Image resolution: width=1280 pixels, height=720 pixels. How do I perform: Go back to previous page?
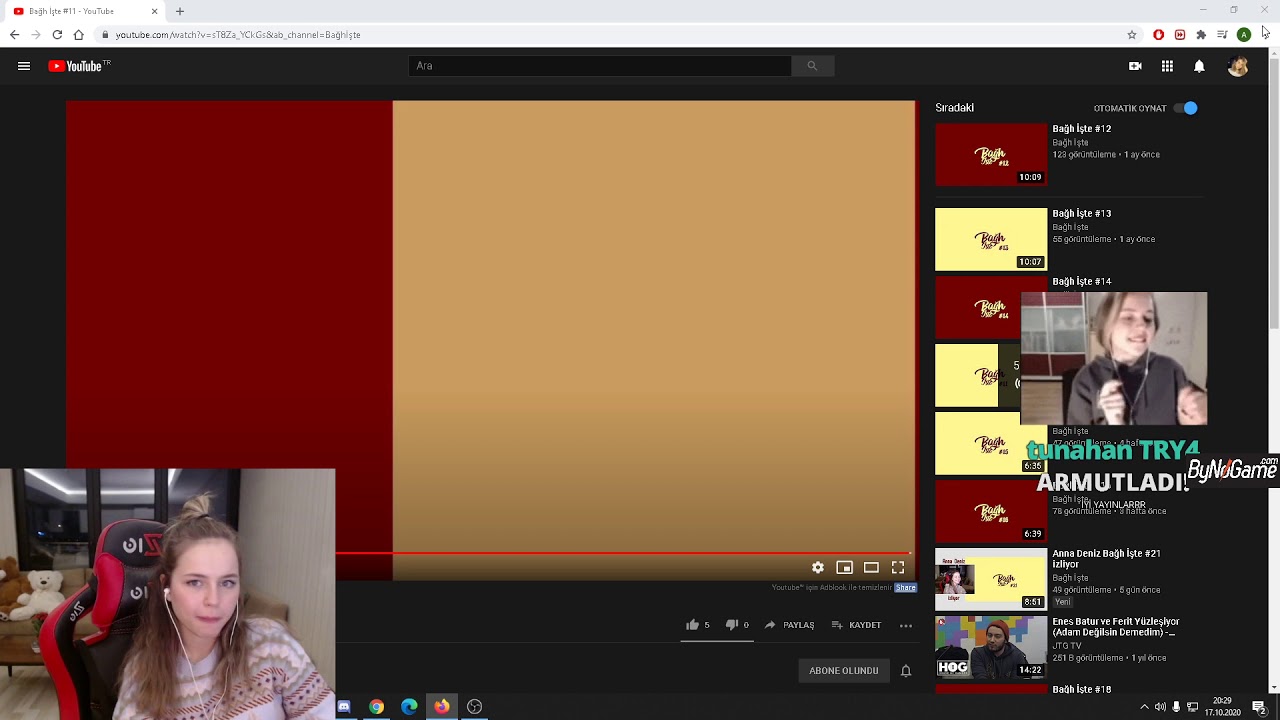point(14,35)
